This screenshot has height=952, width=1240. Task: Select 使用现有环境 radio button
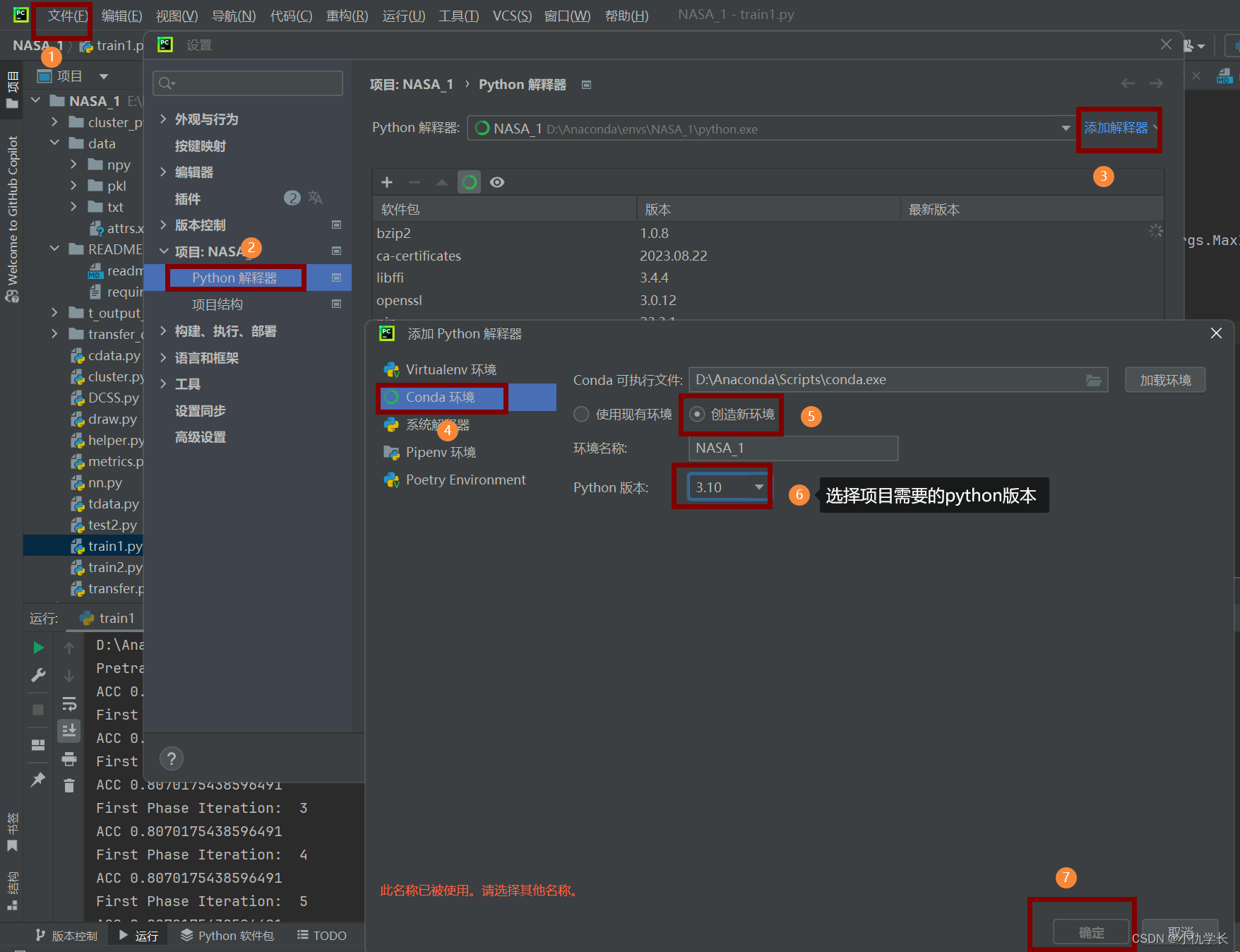(581, 415)
